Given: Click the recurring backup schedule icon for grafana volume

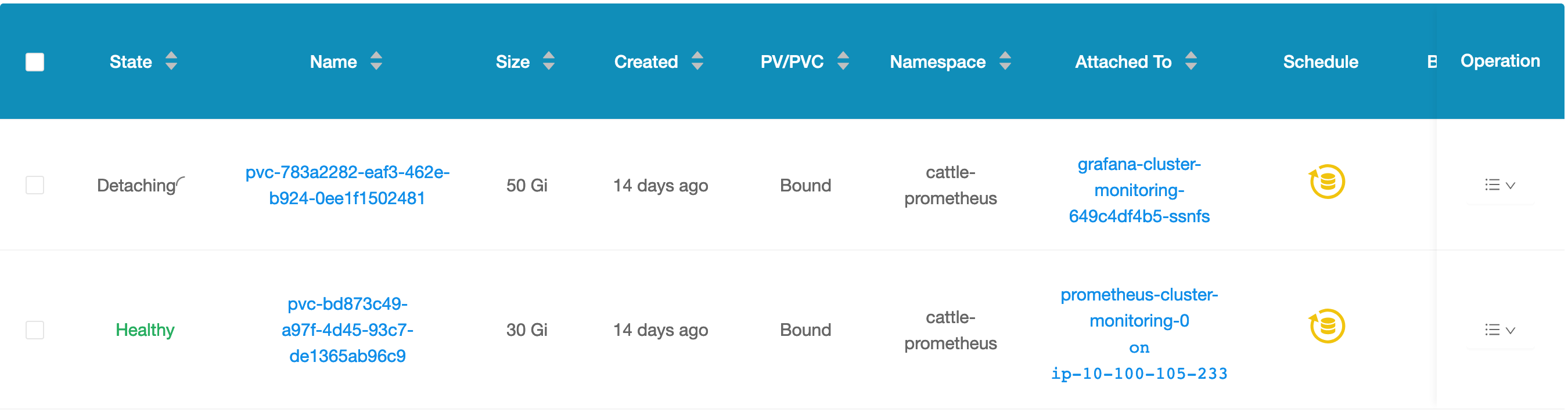Looking at the screenshot, I should [x=1326, y=182].
